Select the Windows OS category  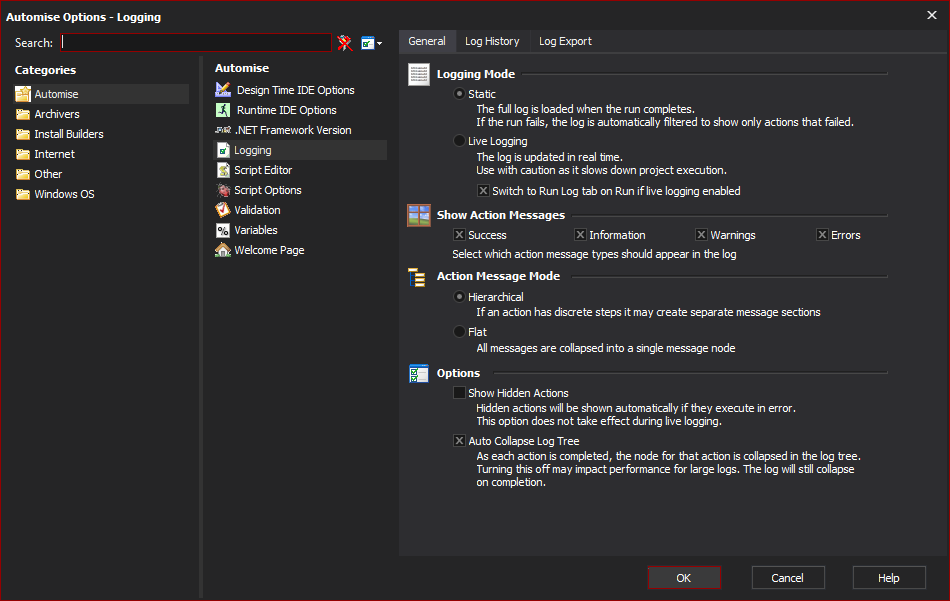pyautogui.click(x=64, y=194)
